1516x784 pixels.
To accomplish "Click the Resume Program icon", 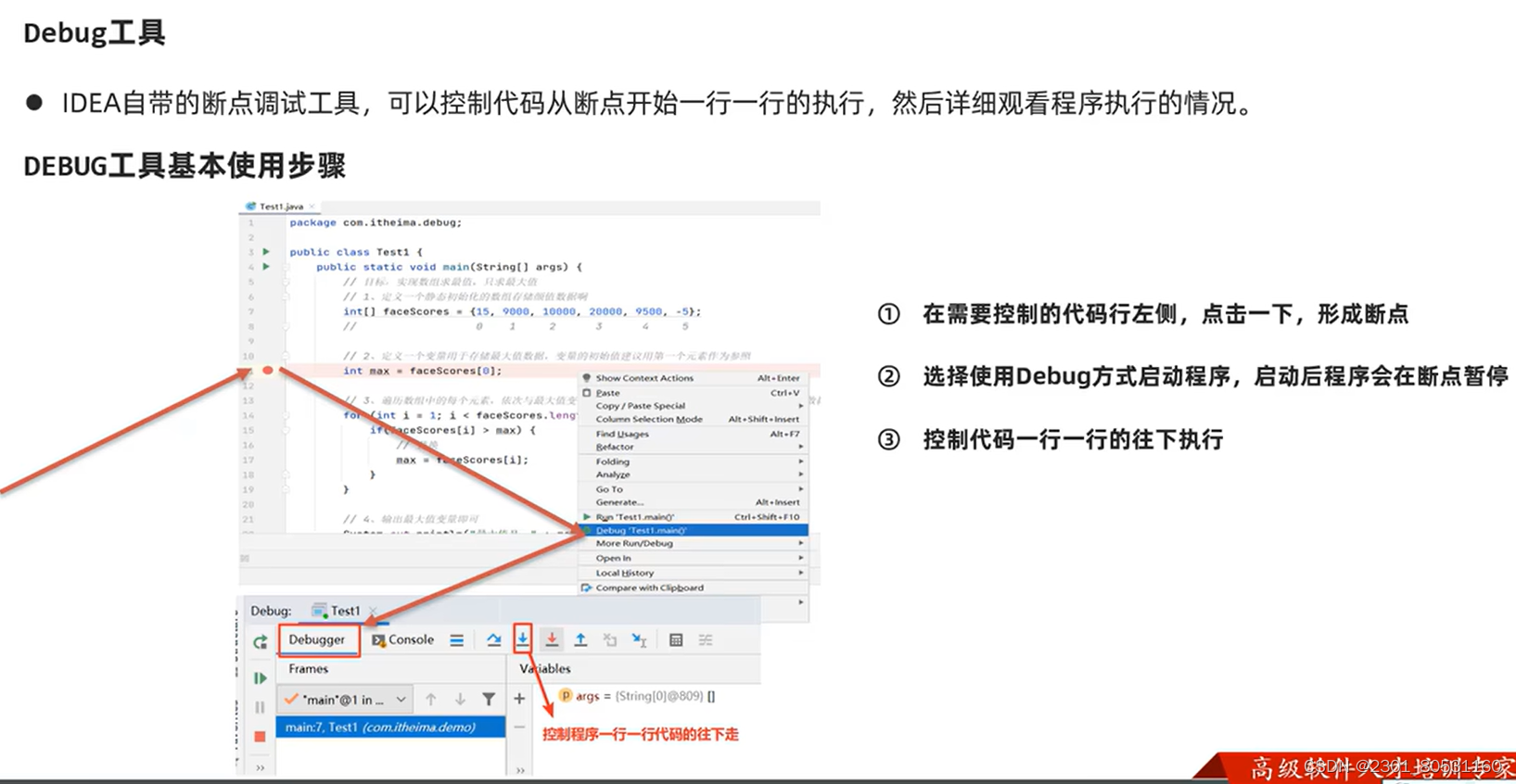I will click(x=261, y=678).
